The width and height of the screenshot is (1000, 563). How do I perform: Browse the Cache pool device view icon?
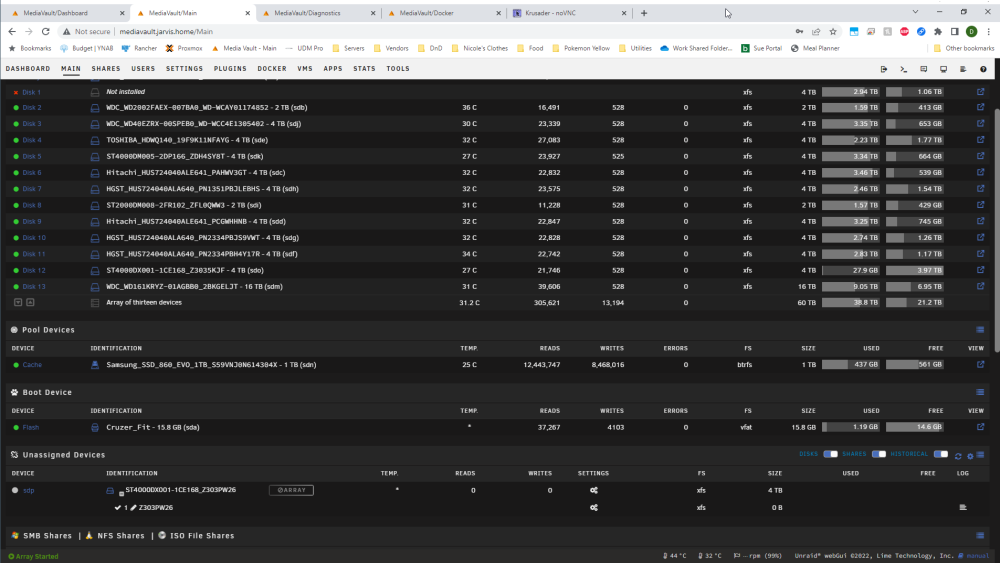coord(980,365)
